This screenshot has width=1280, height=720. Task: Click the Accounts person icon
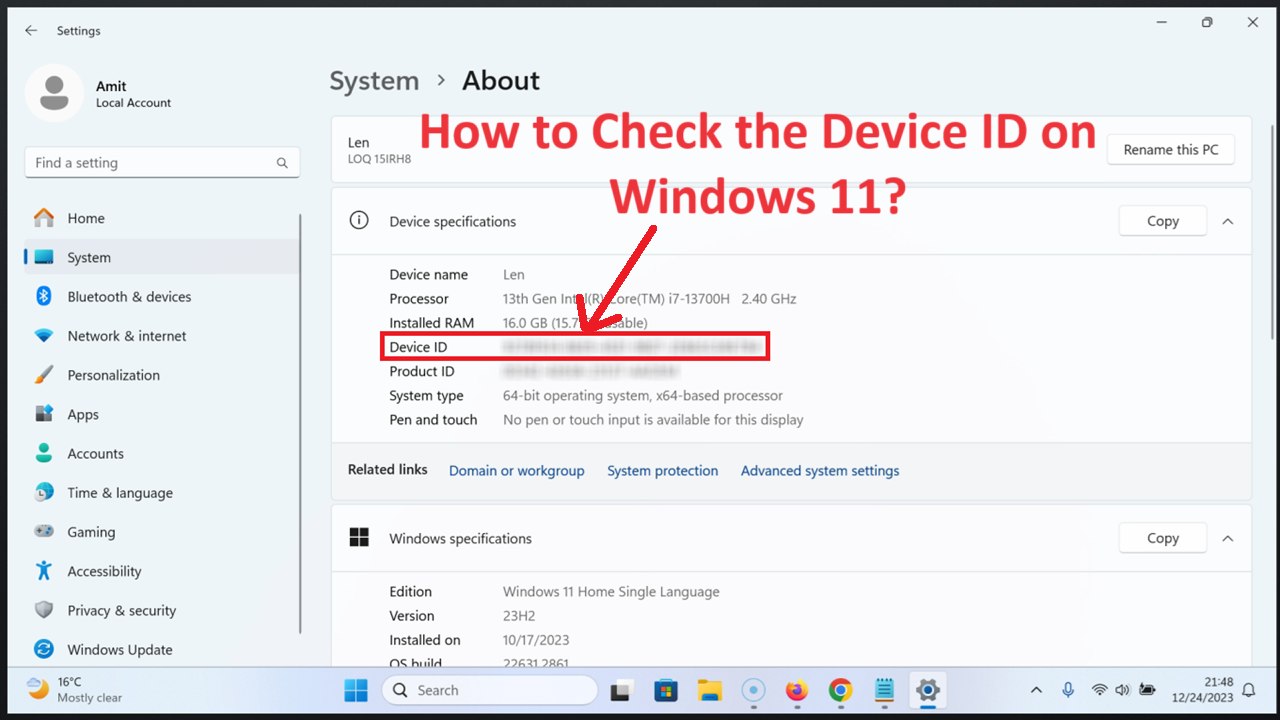click(44, 453)
